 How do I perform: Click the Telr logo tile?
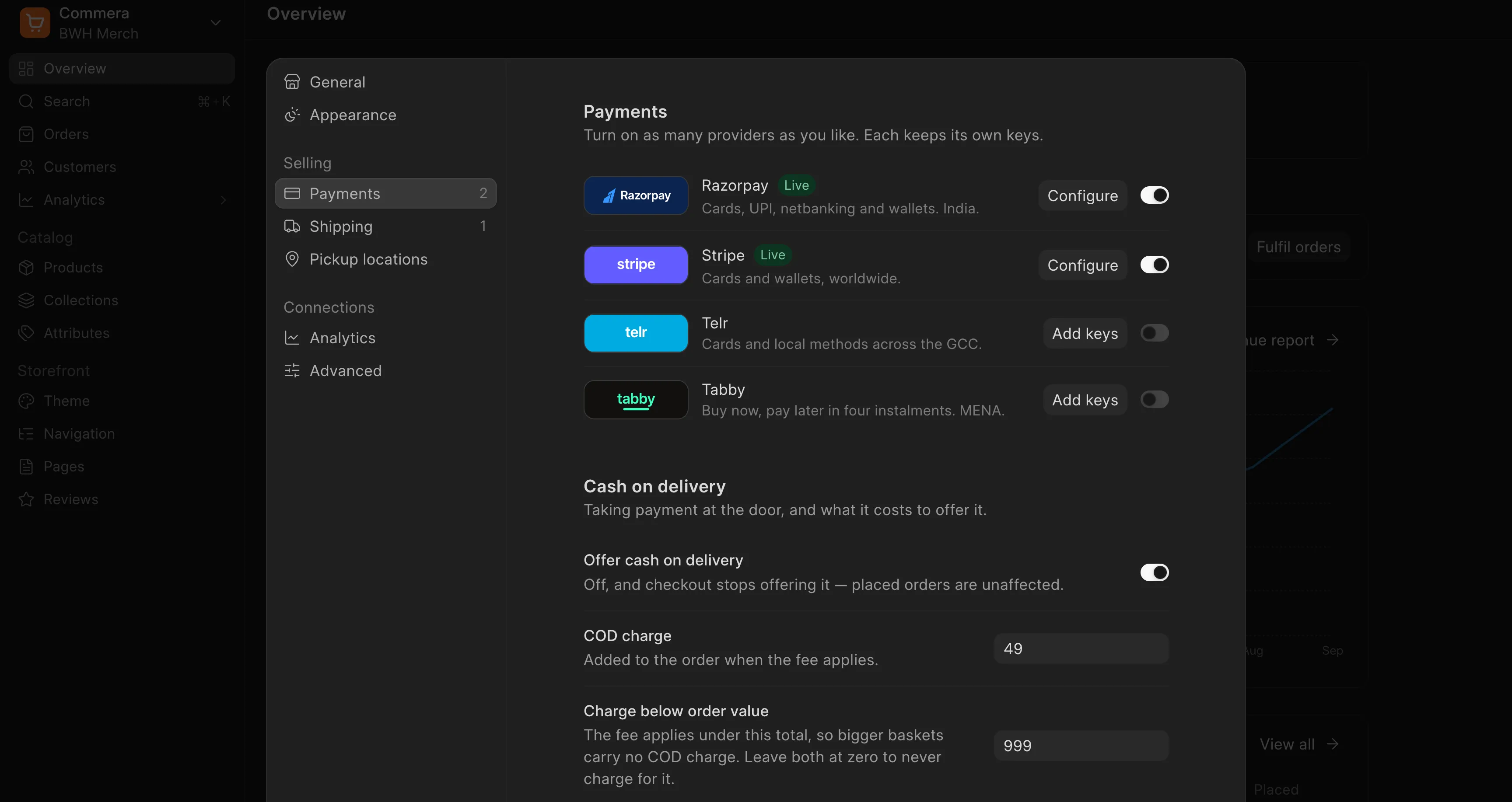click(x=636, y=333)
